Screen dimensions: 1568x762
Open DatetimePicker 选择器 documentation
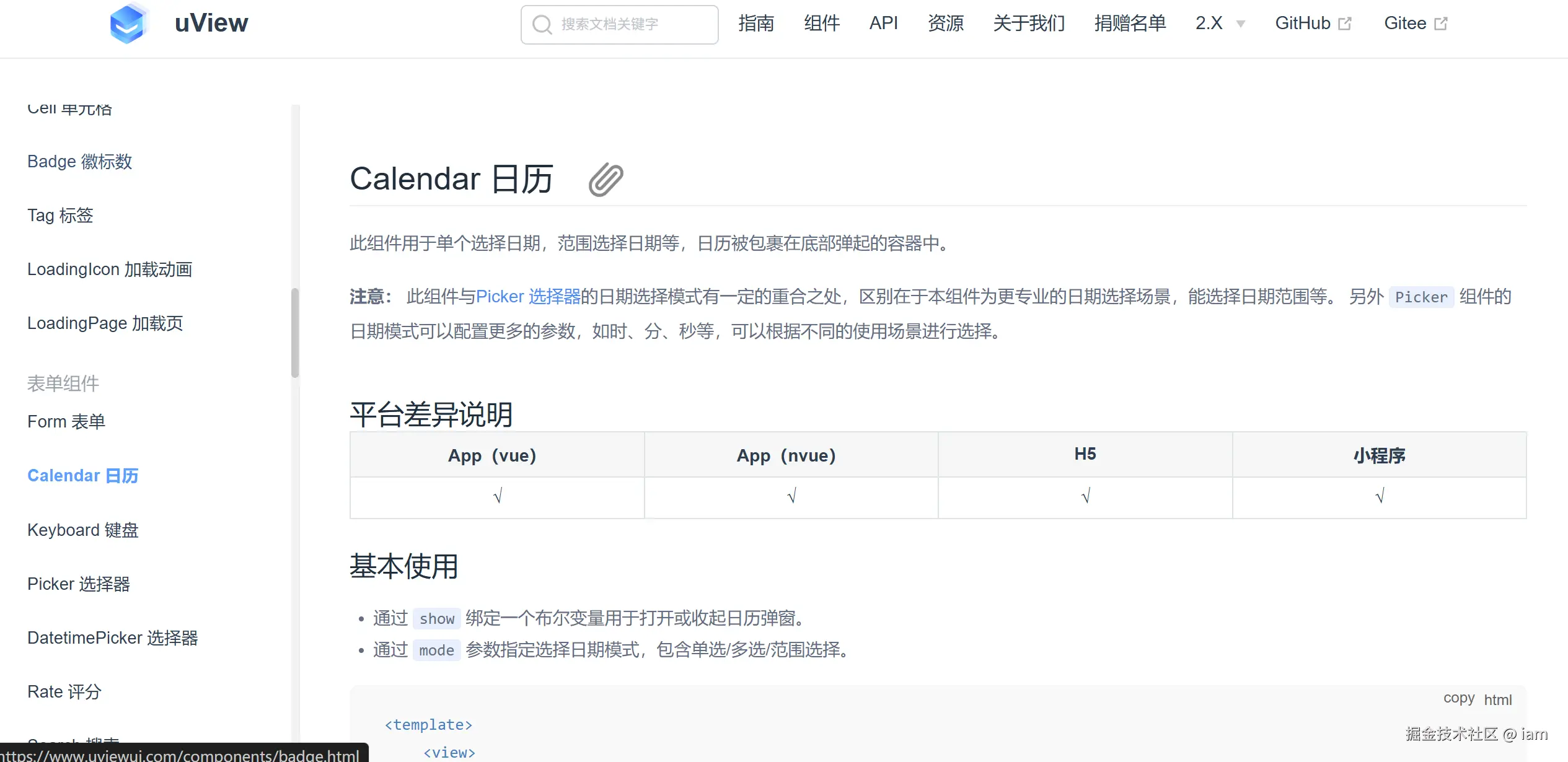(112, 637)
